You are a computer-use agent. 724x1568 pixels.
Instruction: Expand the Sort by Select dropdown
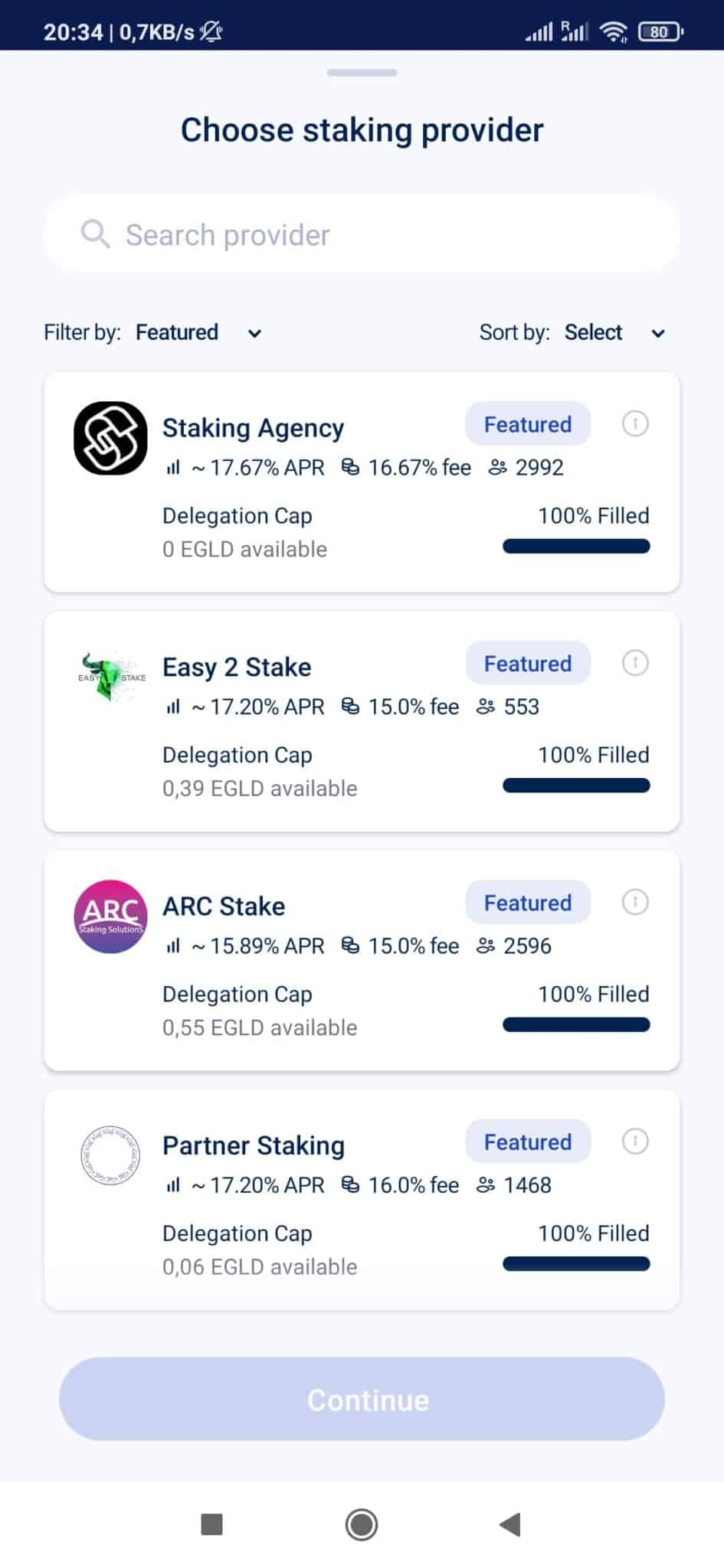614,332
